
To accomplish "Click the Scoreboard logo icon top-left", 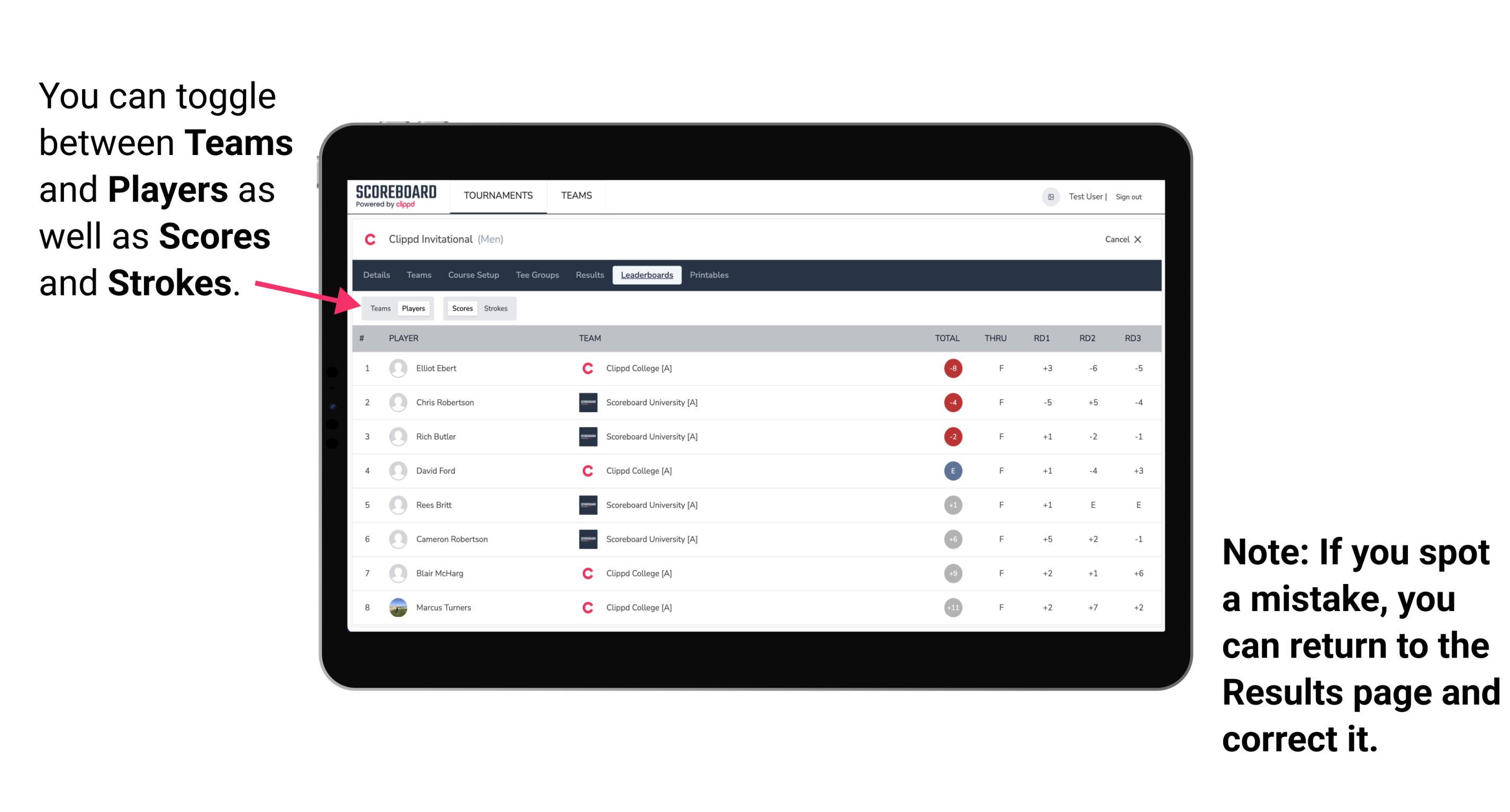I will 392,198.
